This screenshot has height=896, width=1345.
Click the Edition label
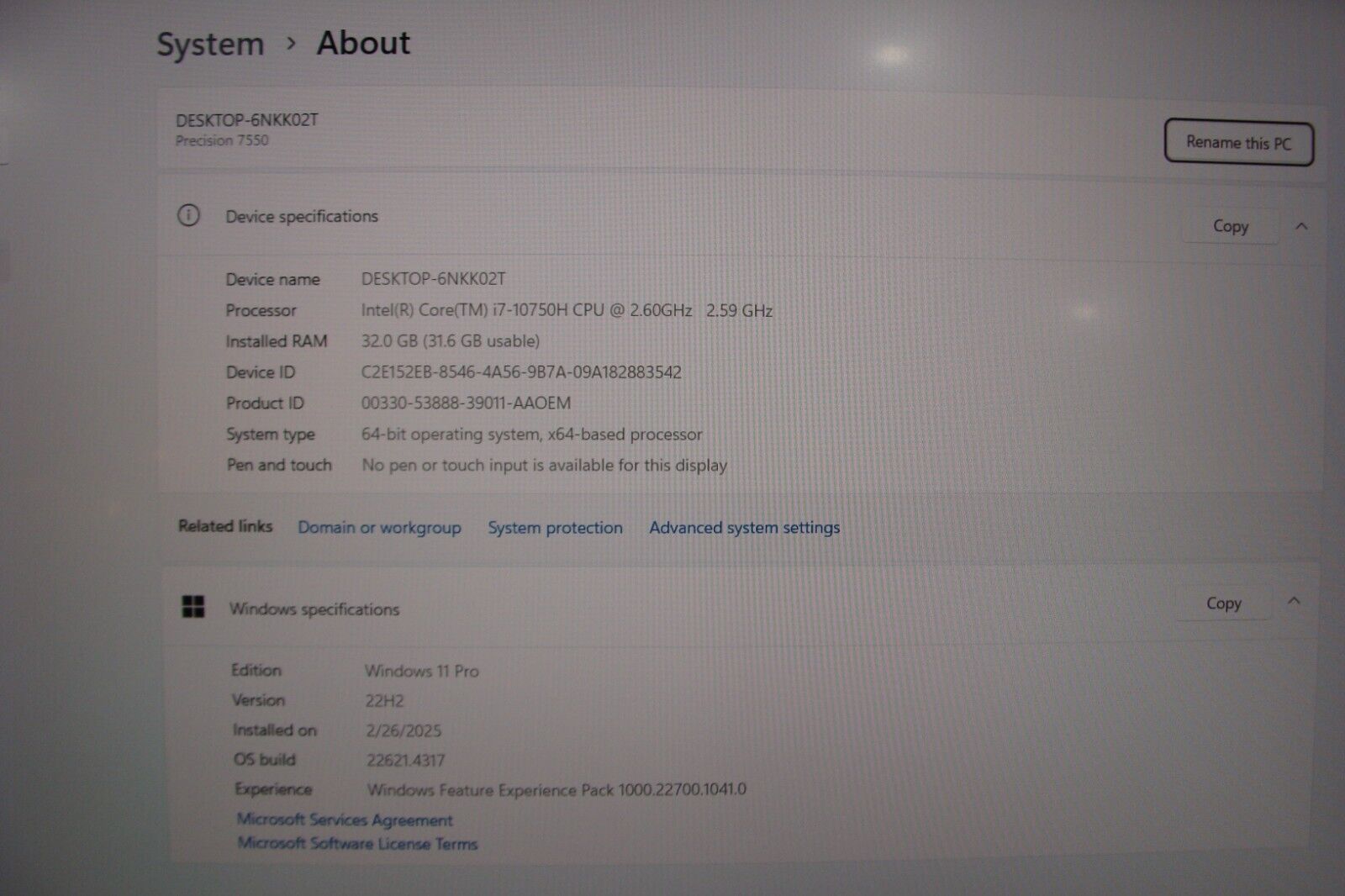pyautogui.click(x=256, y=670)
